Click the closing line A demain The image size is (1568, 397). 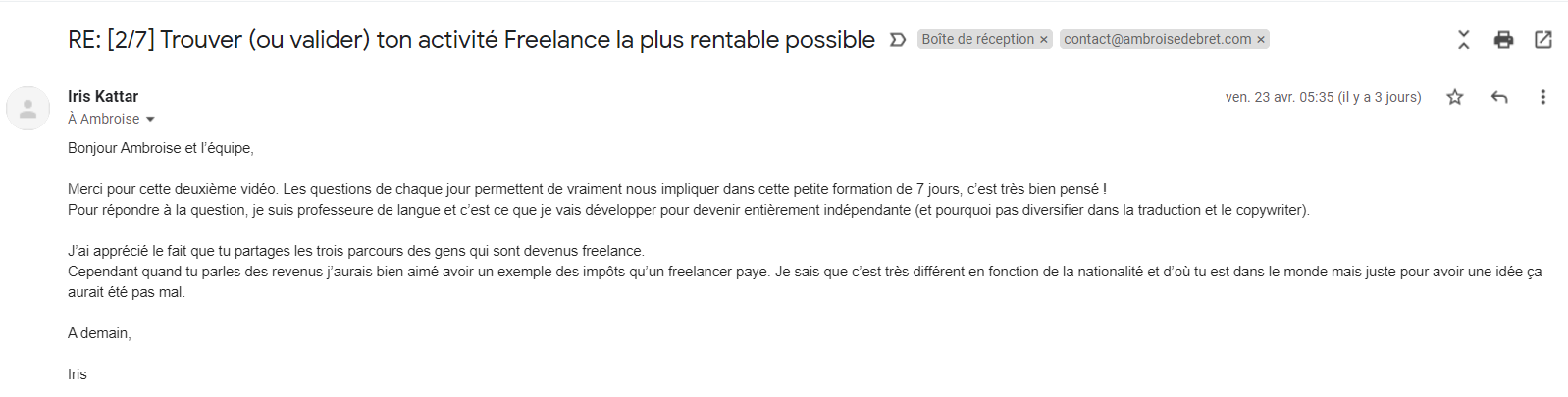(x=99, y=333)
